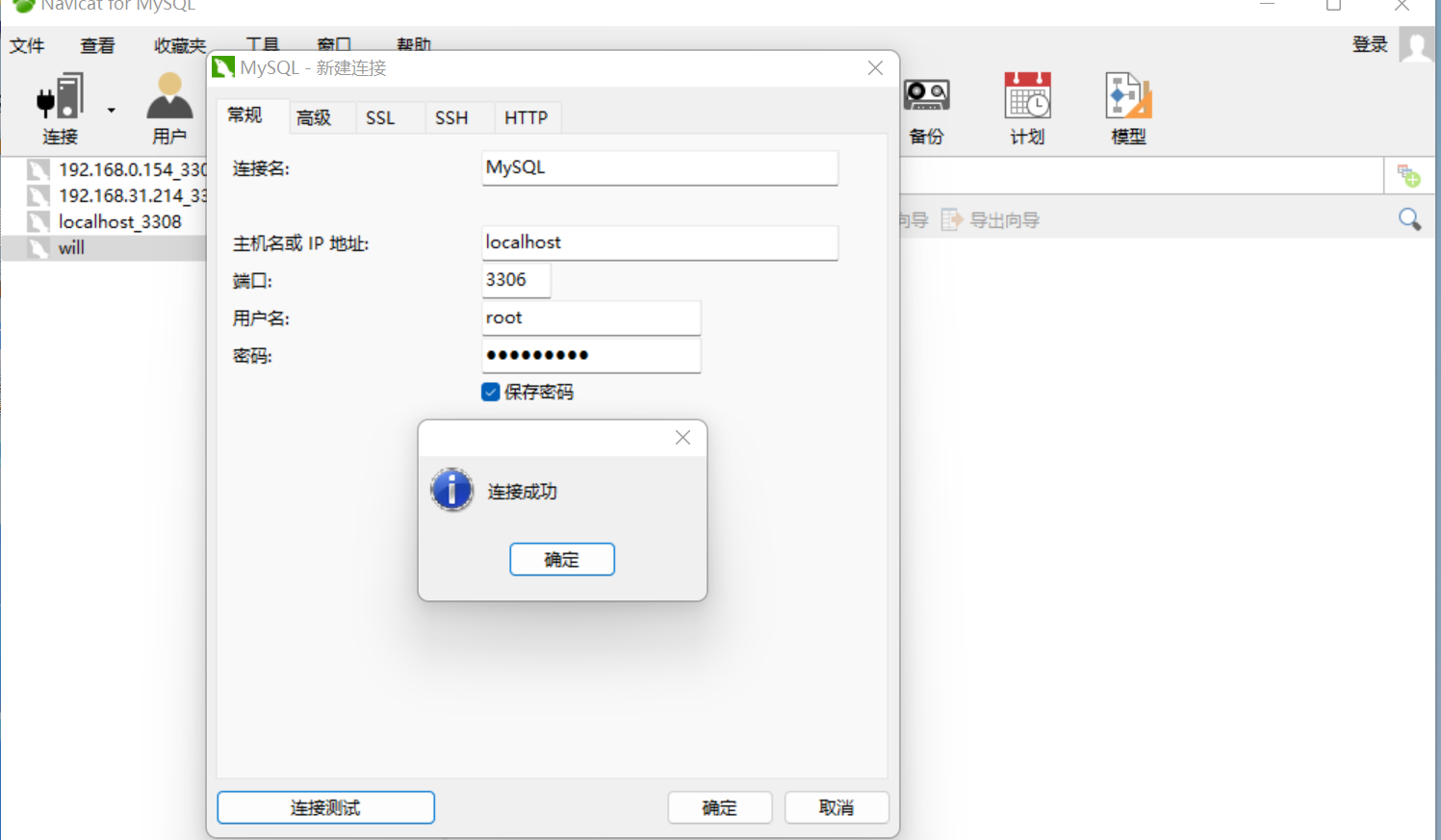The image size is (1441, 840).
Task: Select the will connection name
Action: (71, 248)
